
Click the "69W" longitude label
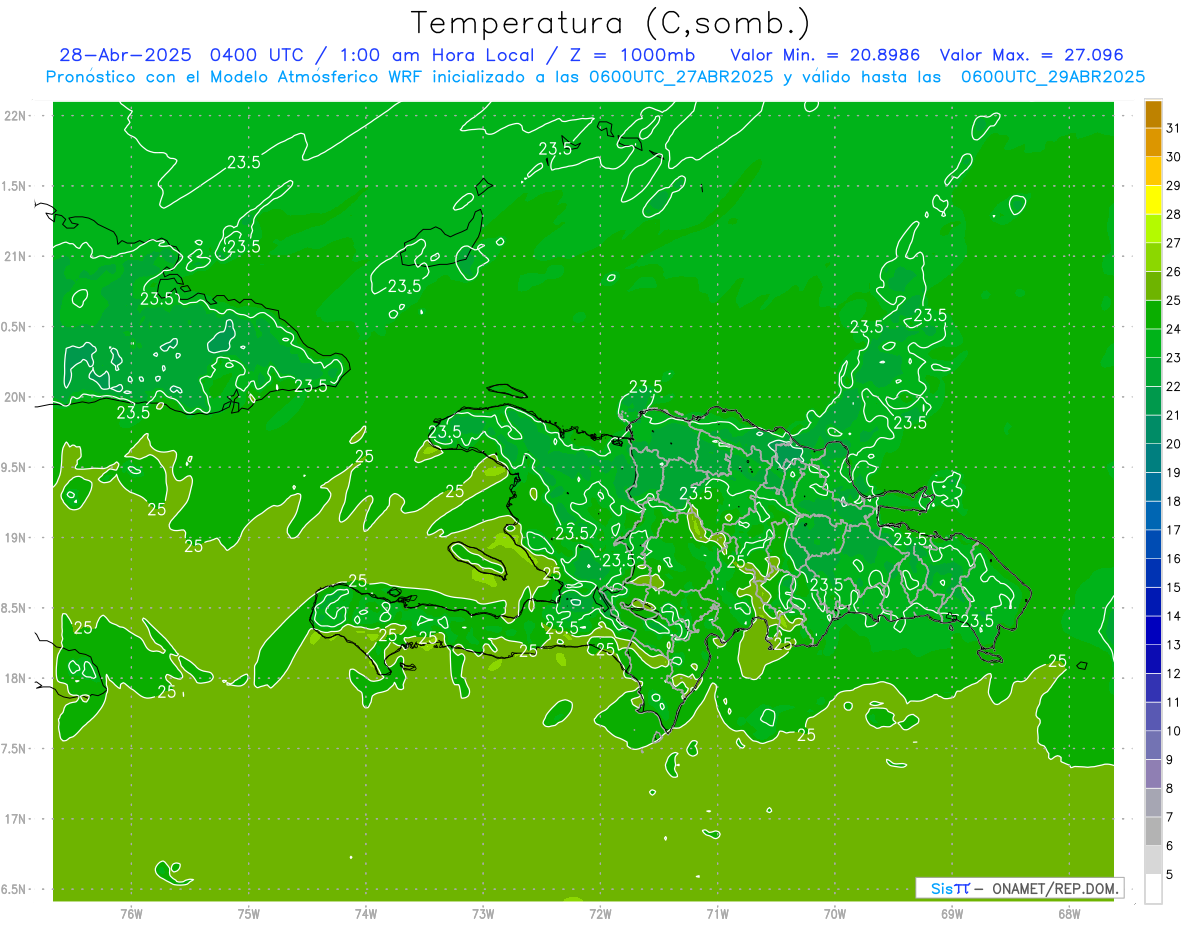click(x=952, y=913)
